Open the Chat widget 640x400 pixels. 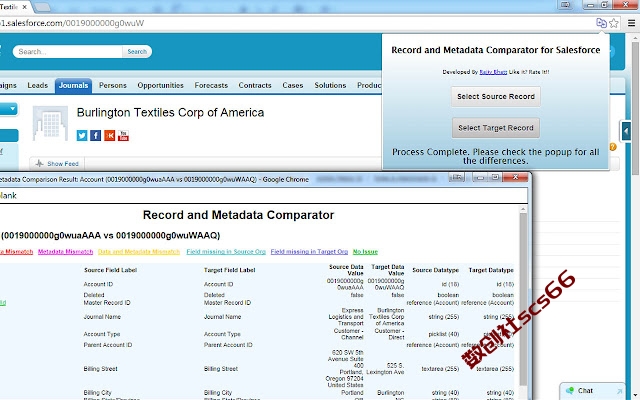[585, 391]
